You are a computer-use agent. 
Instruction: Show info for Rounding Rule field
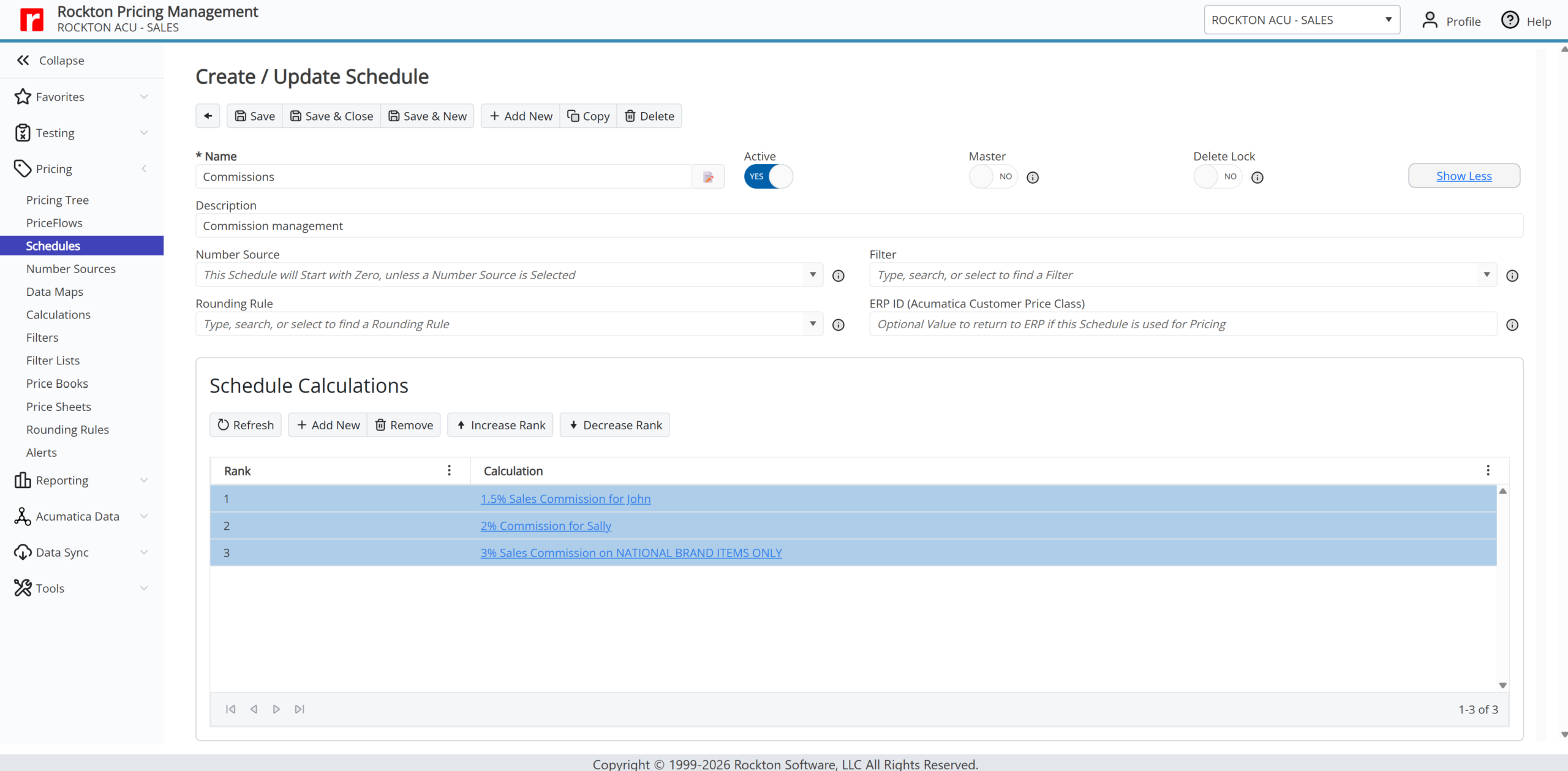pos(839,325)
